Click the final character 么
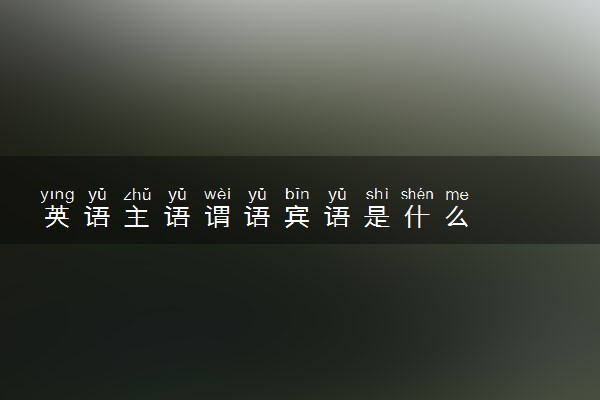 [x=457, y=217]
